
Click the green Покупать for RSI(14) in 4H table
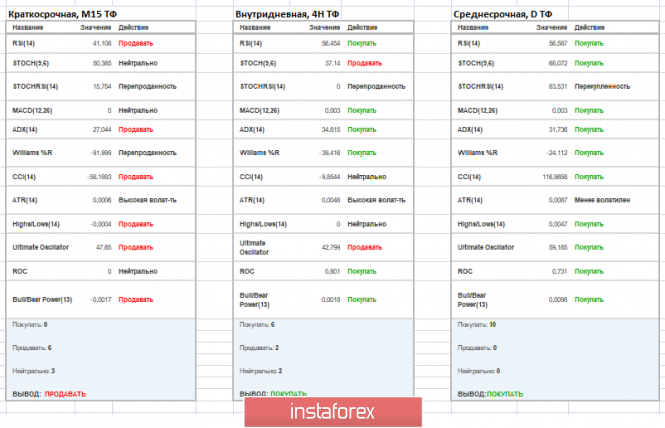(x=362, y=43)
